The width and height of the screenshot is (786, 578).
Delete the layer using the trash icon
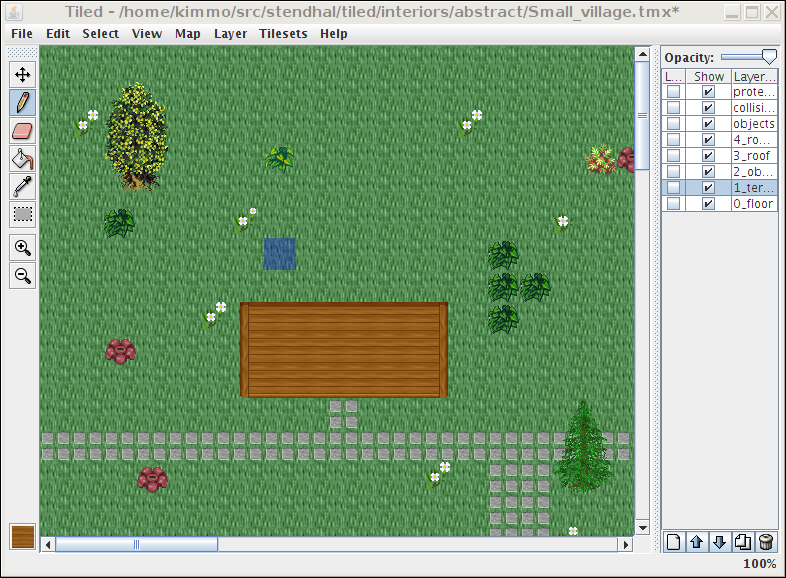tap(765, 542)
